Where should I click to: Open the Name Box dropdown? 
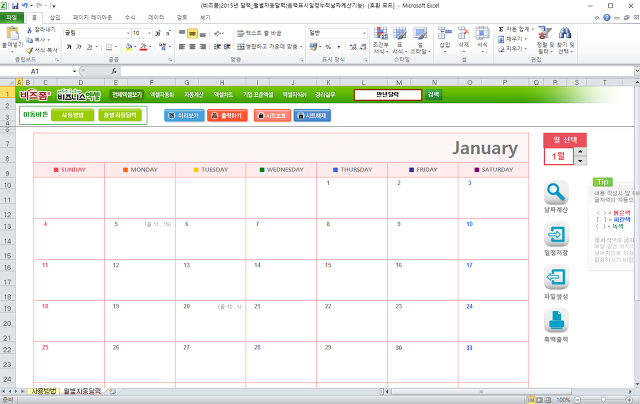click(74, 71)
